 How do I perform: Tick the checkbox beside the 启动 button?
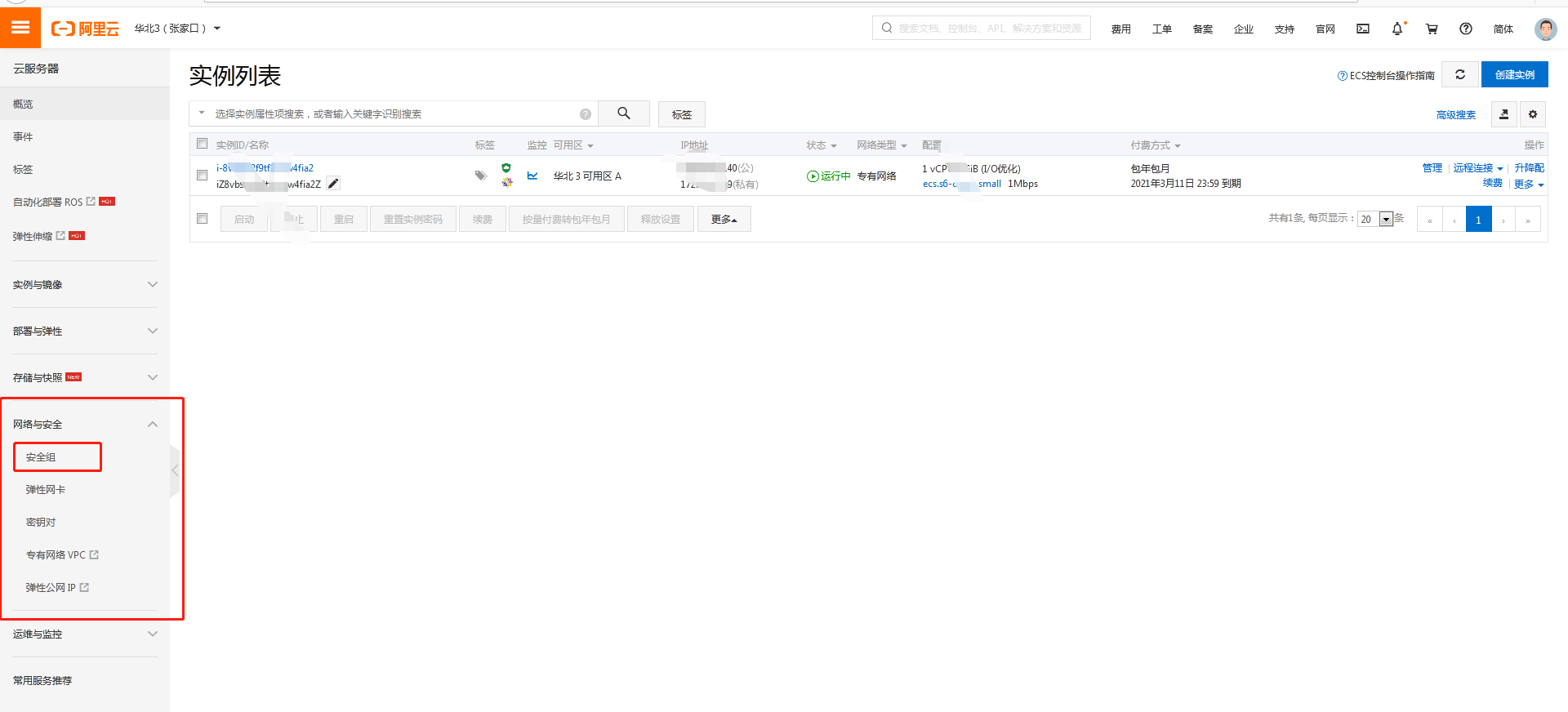203,218
